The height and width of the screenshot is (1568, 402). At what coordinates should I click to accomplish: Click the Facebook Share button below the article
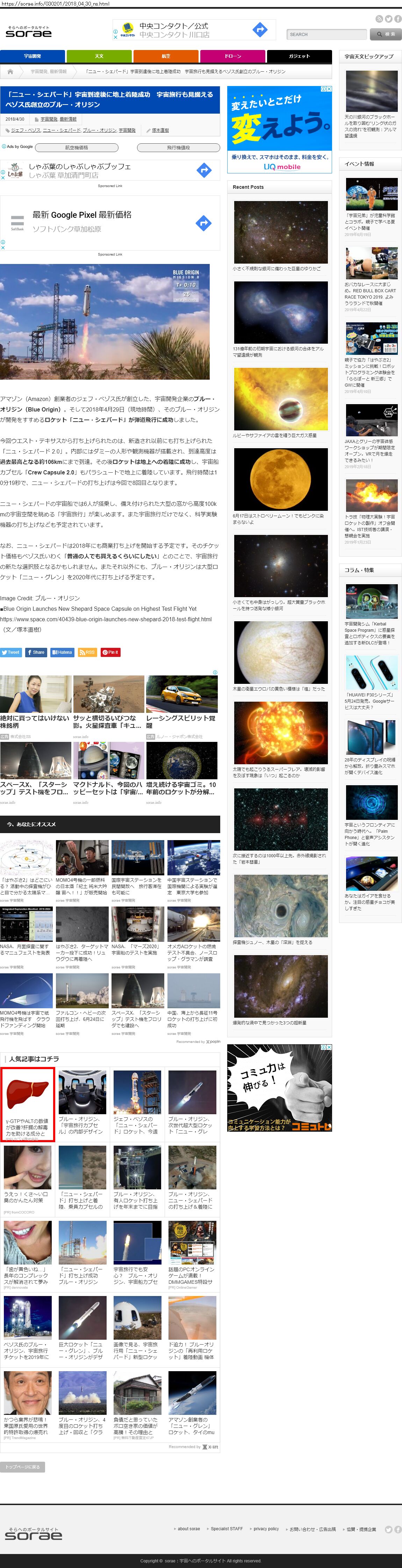(x=36, y=652)
